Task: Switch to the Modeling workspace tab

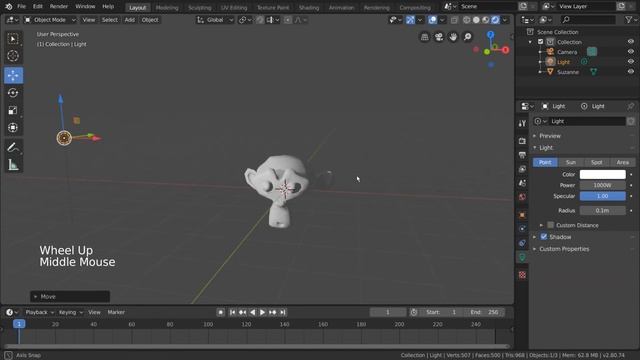Action: point(167,7)
